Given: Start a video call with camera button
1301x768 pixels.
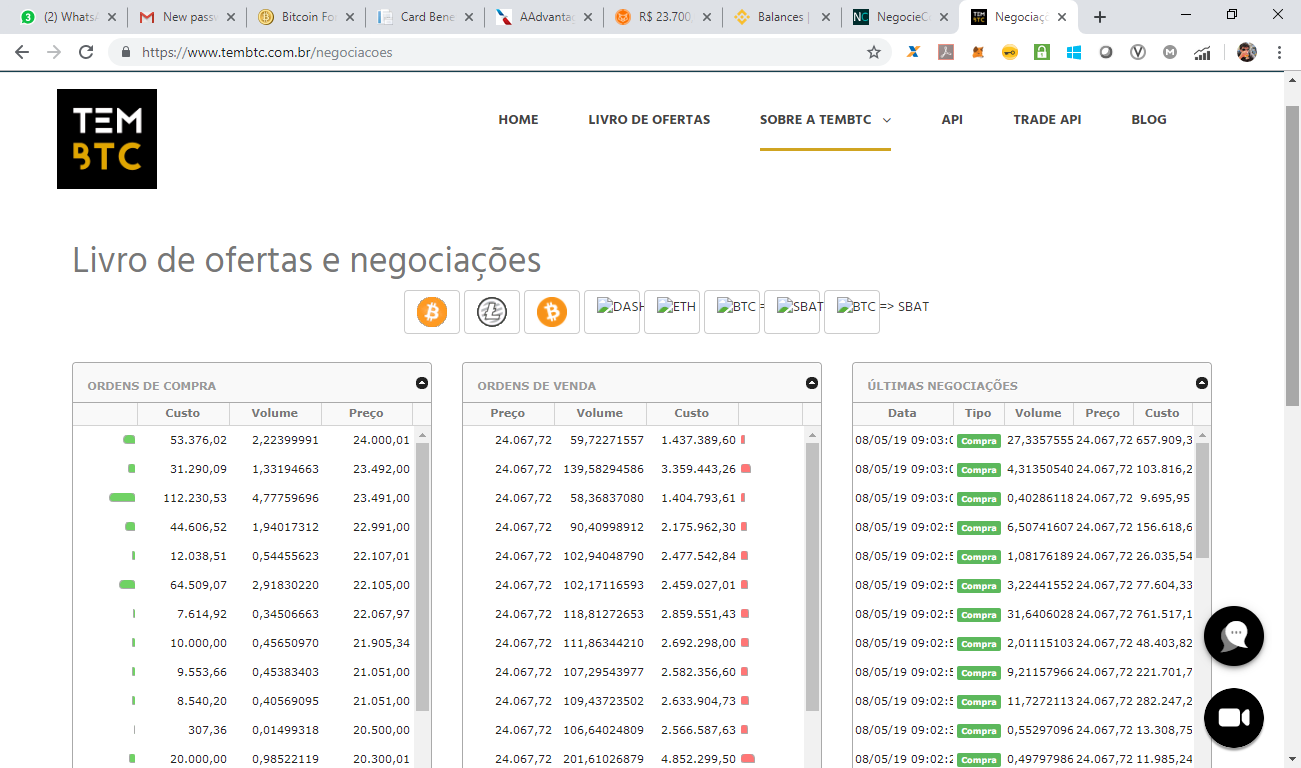Looking at the screenshot, I should pyautogui.click(x=1234, y=718).
